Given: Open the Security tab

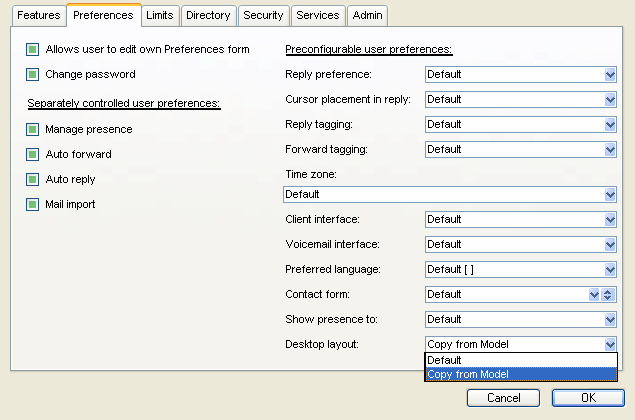Looking at the screenshot, I should click(263, 15).
